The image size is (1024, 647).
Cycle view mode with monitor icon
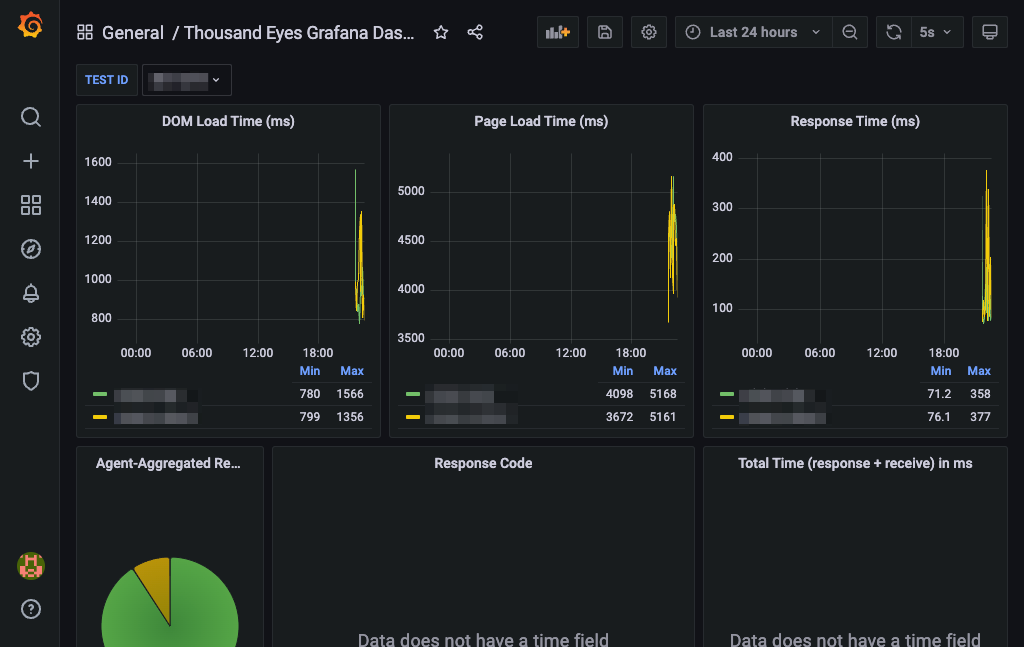coord(990,32)
